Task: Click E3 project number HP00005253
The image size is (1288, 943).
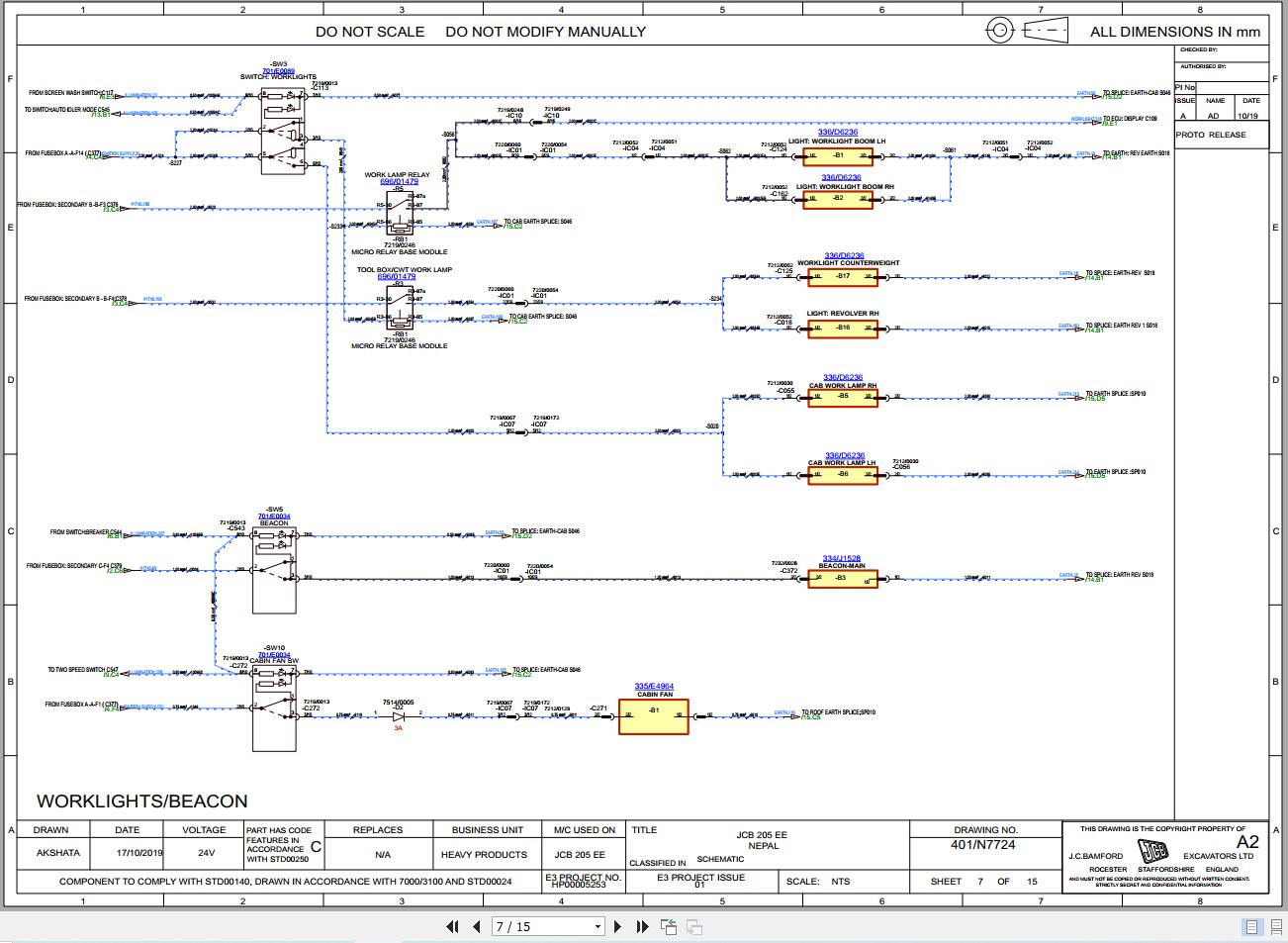Action: click(579, 885)
